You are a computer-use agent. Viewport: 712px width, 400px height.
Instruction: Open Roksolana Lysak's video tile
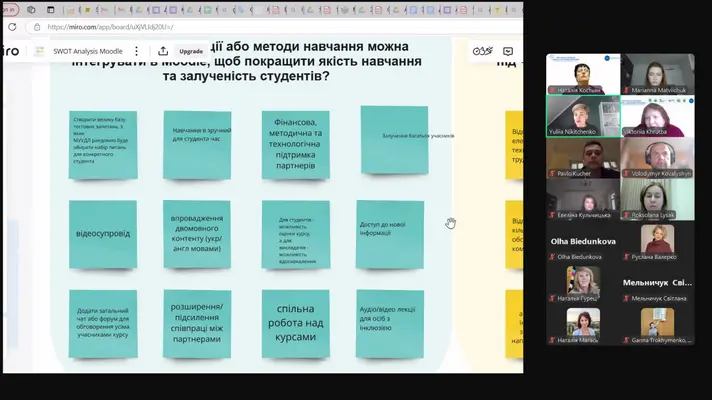658,199
